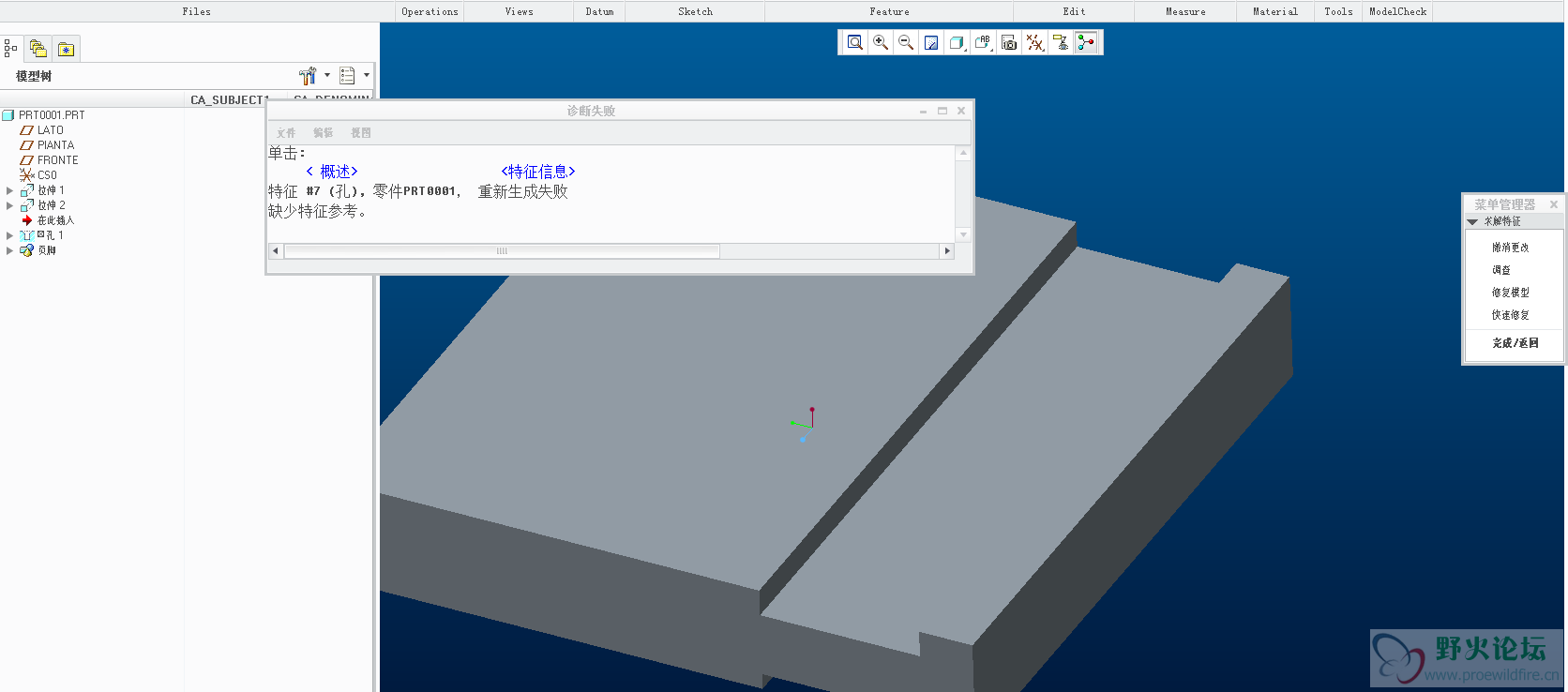Viewport: 1568px width, 692px height.
Task: Click the 拉伸 1 extrude icon
Action: tap(27, 190)
